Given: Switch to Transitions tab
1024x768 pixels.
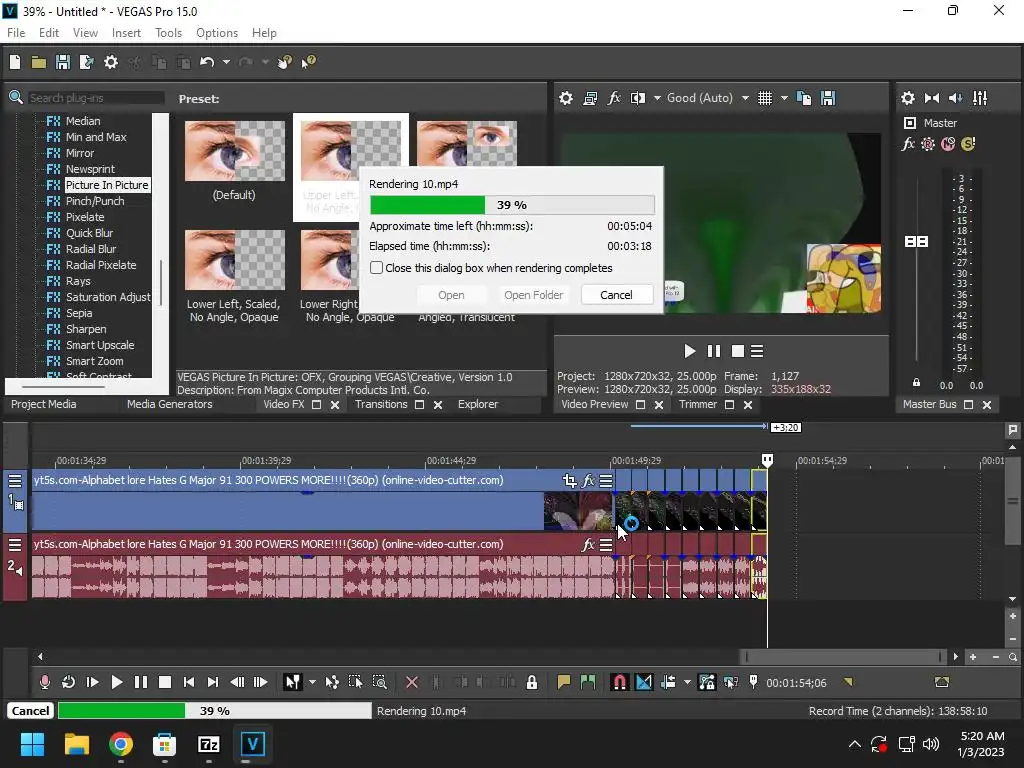Looking at the screenshot, I should coord(381,404).
